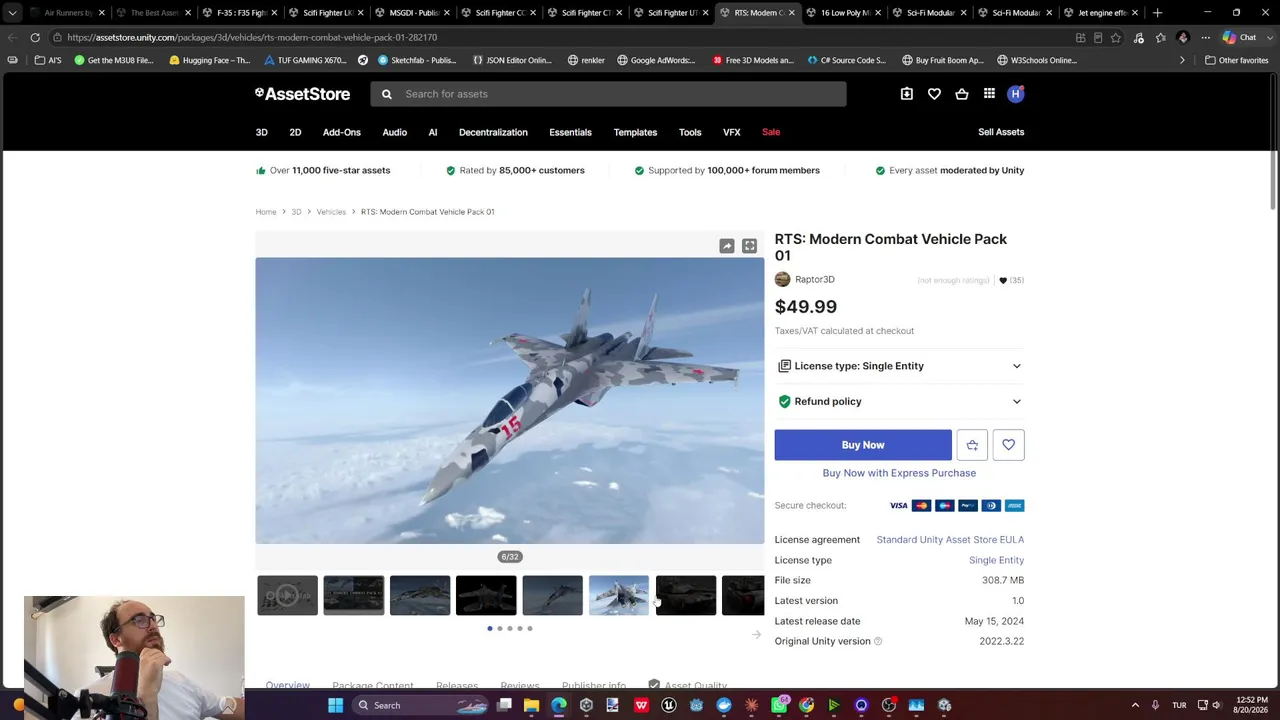The image size is (1280, 720).
Task: Click the Buy Now button
Action: point(863,445)
